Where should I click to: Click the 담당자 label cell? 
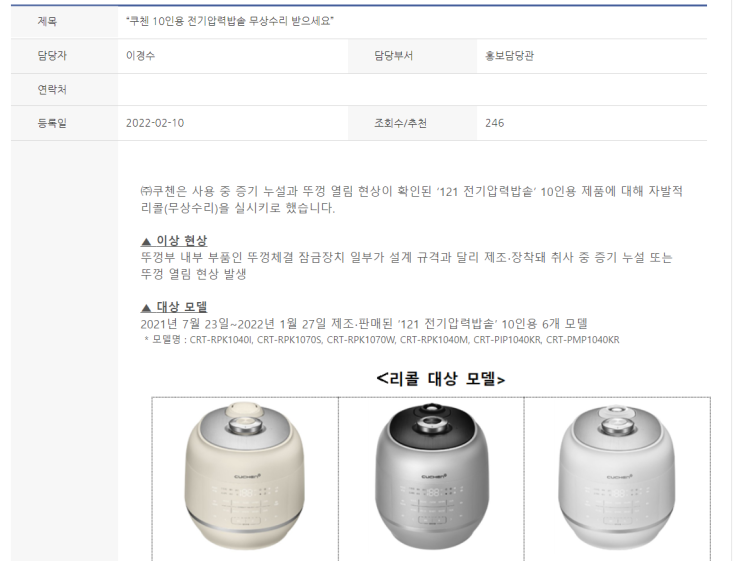(64, 56)
